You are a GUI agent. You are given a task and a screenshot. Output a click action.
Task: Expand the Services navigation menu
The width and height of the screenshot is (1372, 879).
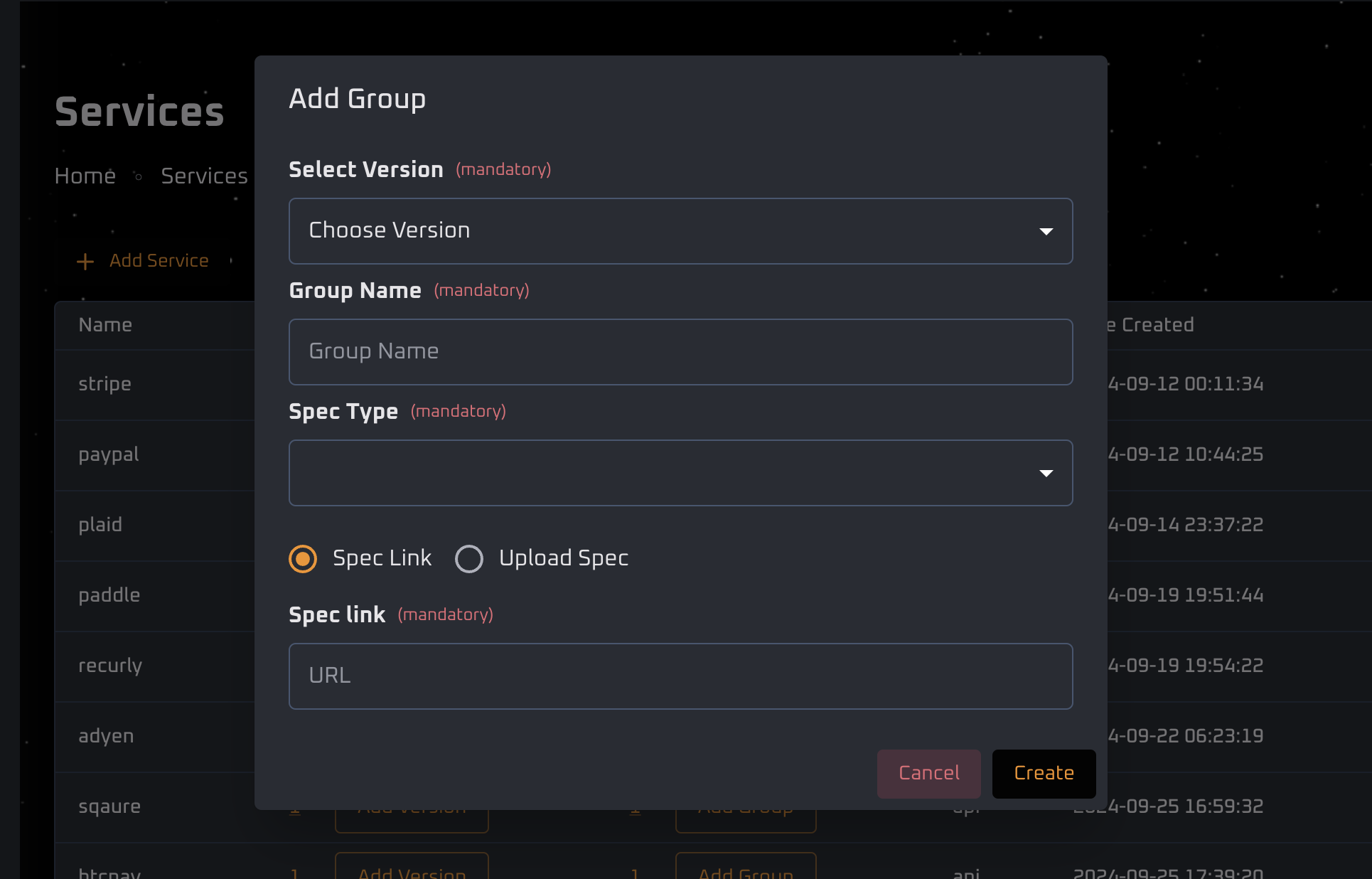click(x=204, y=176)
